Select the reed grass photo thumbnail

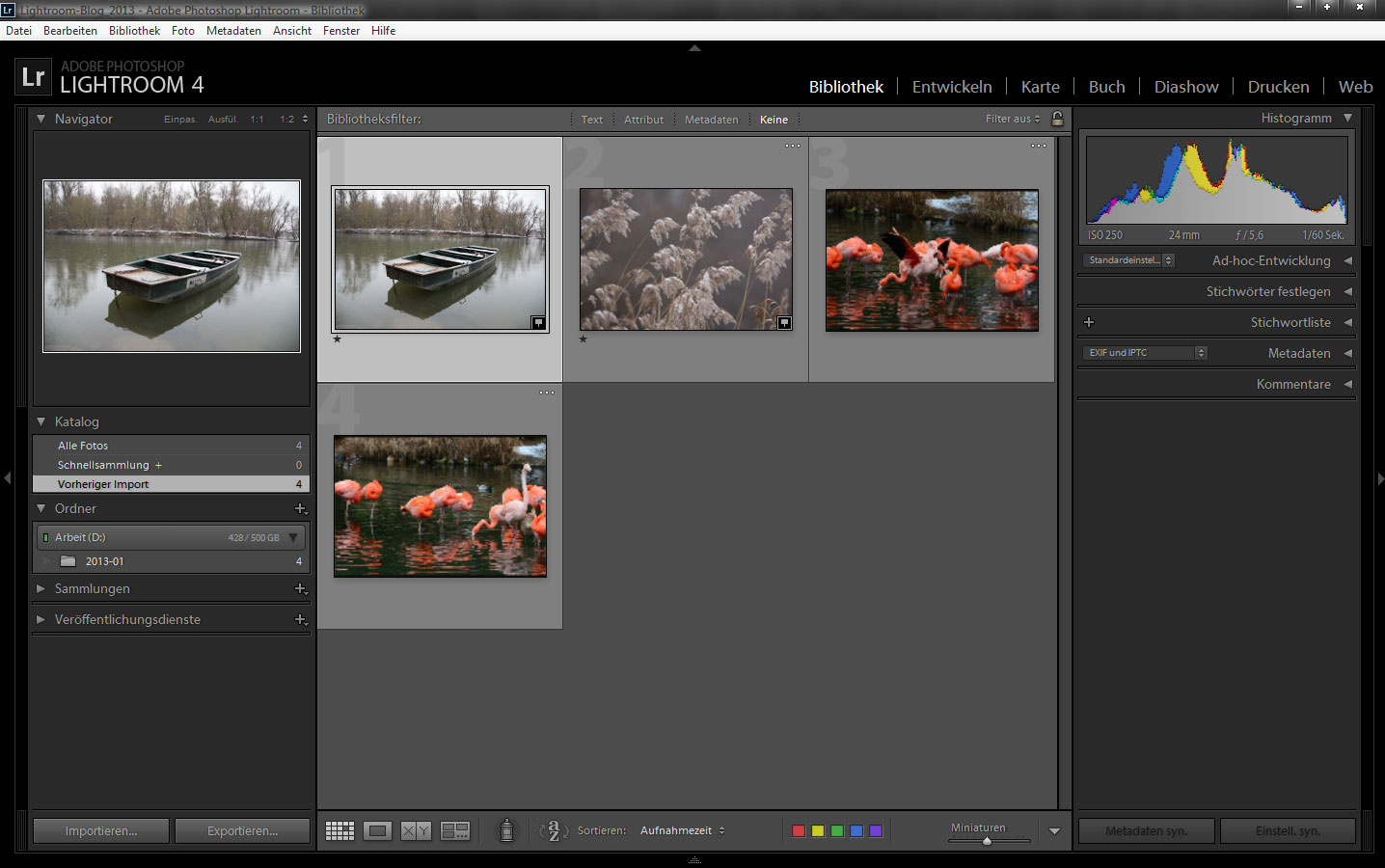click(x=686, y=259)
